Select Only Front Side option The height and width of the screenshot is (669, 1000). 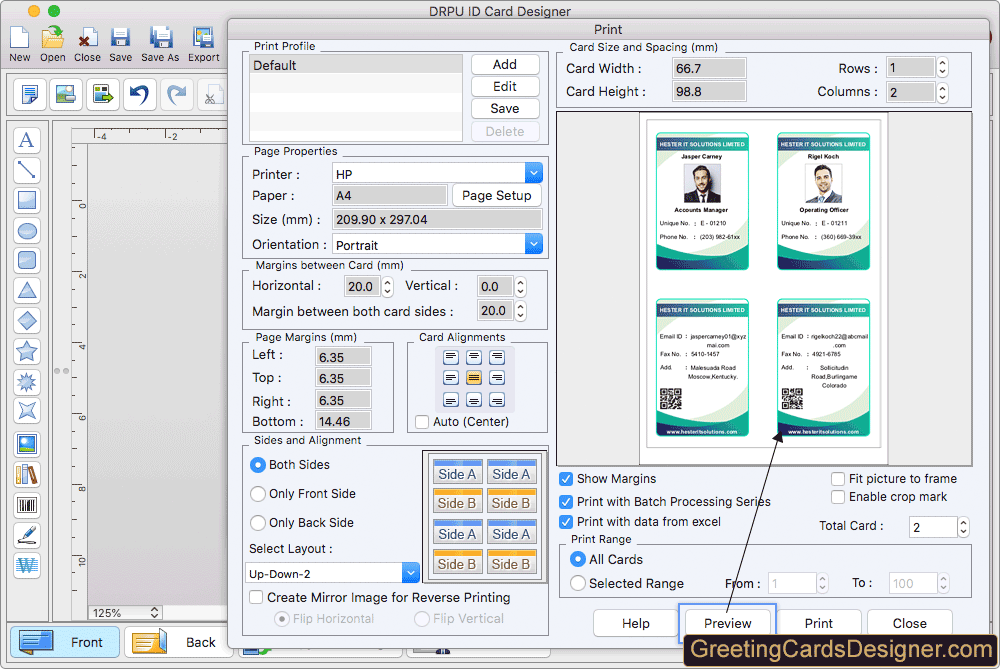tap(258, 494)
